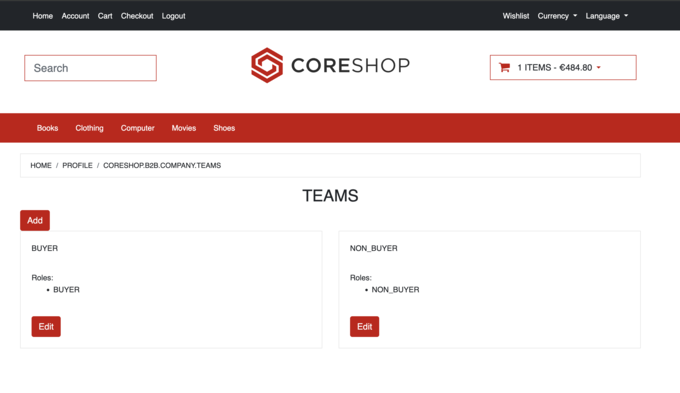Screen dimensions: 680x393
Task: Open the Language dropdown
Action: (607, 16)
